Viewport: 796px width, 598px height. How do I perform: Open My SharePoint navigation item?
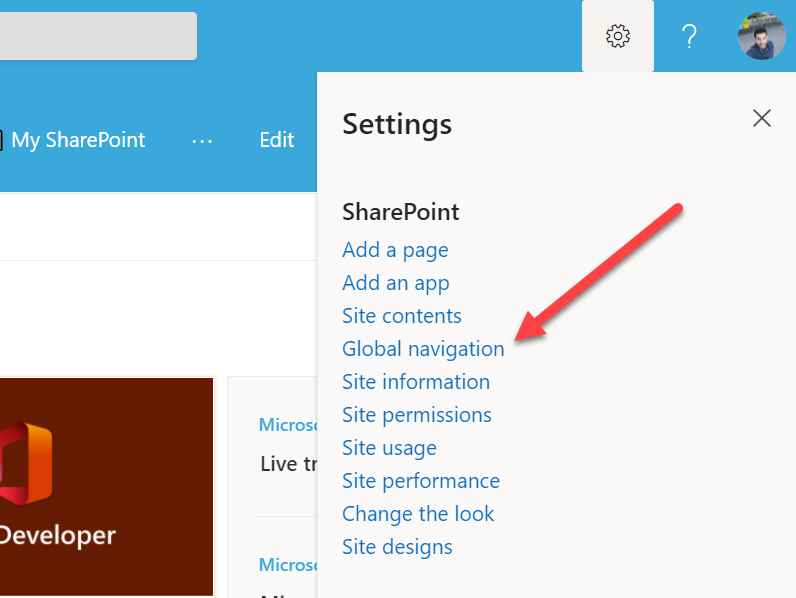click(78, 140)
